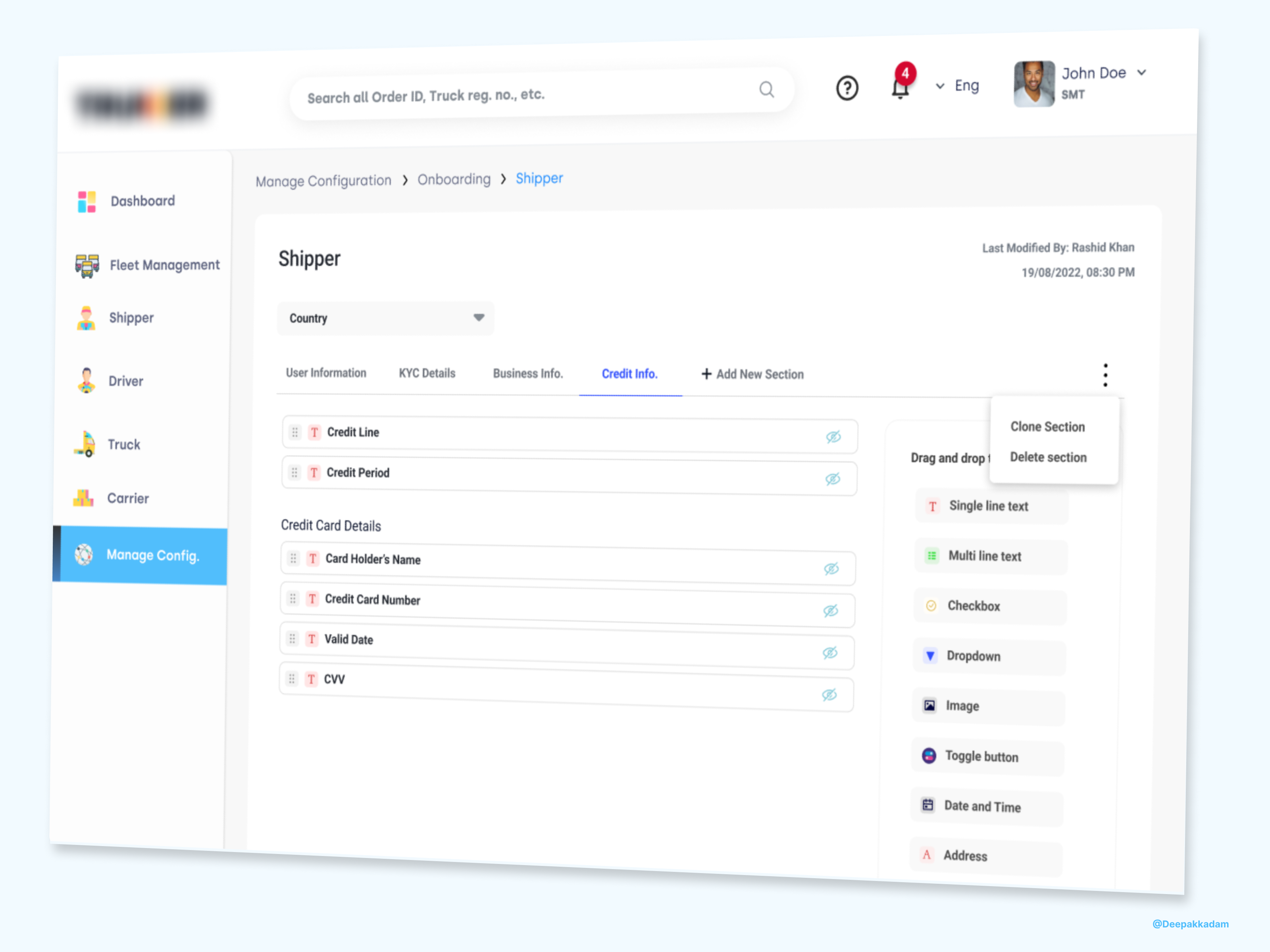
Task: Click the Dashboard sidebar icon
Action: click(x=87, y=202)
